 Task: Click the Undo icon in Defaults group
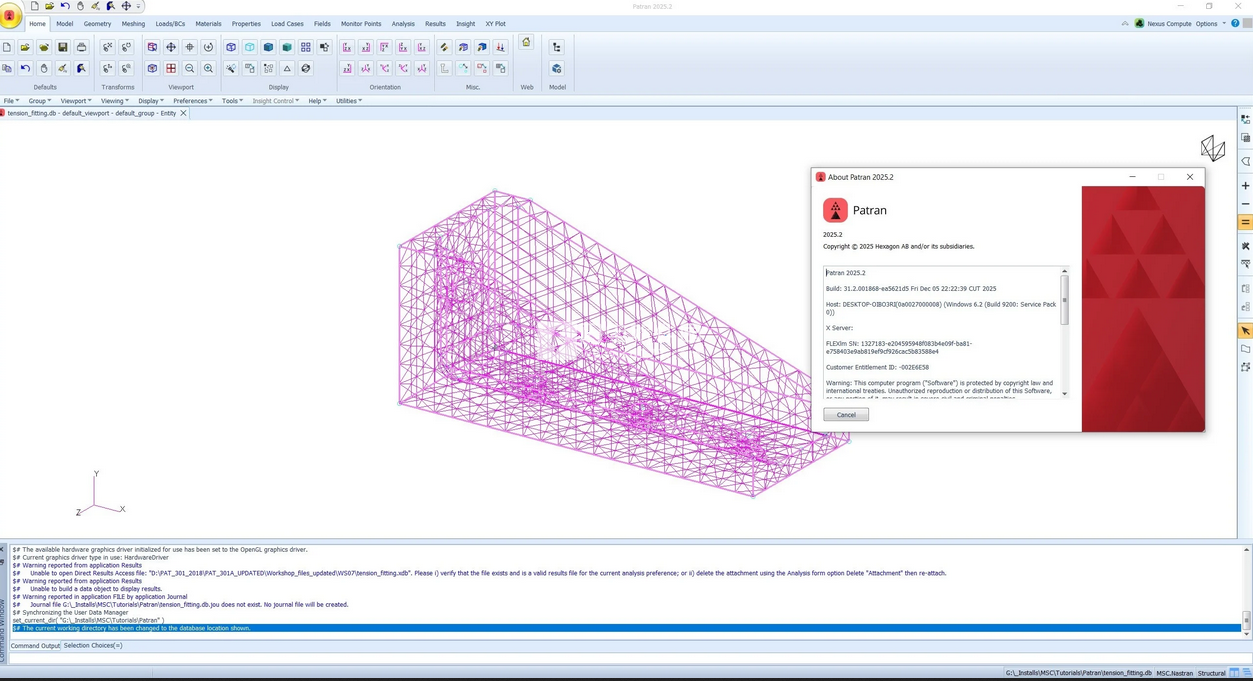pyautogui.click(x=25, y=69)
